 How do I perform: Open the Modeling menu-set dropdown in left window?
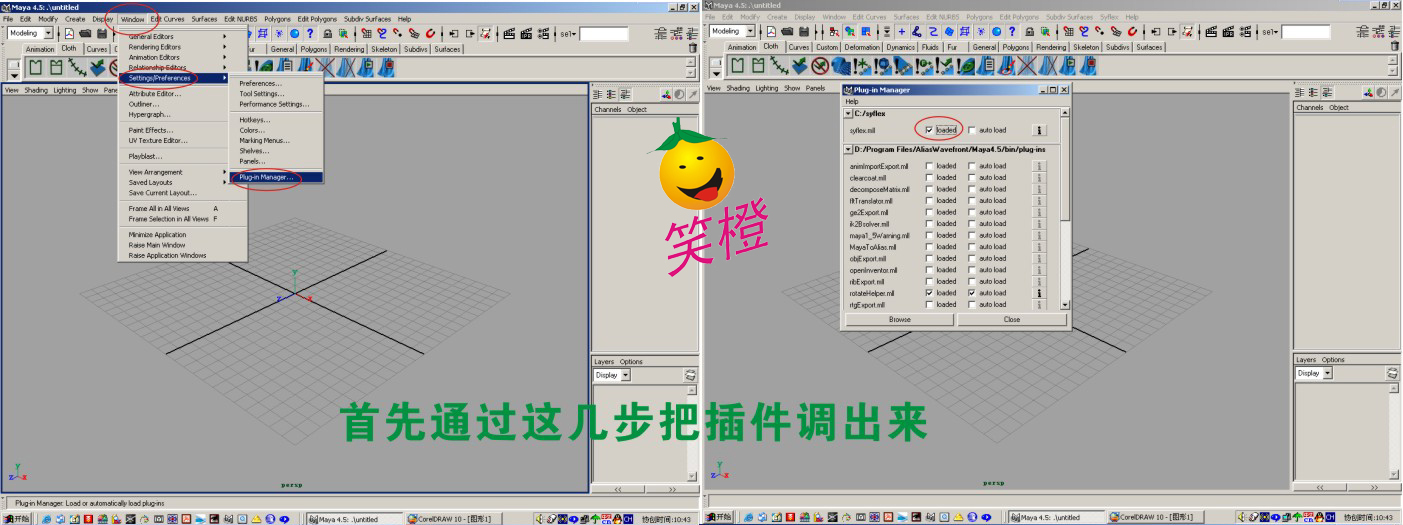[48, 32]
